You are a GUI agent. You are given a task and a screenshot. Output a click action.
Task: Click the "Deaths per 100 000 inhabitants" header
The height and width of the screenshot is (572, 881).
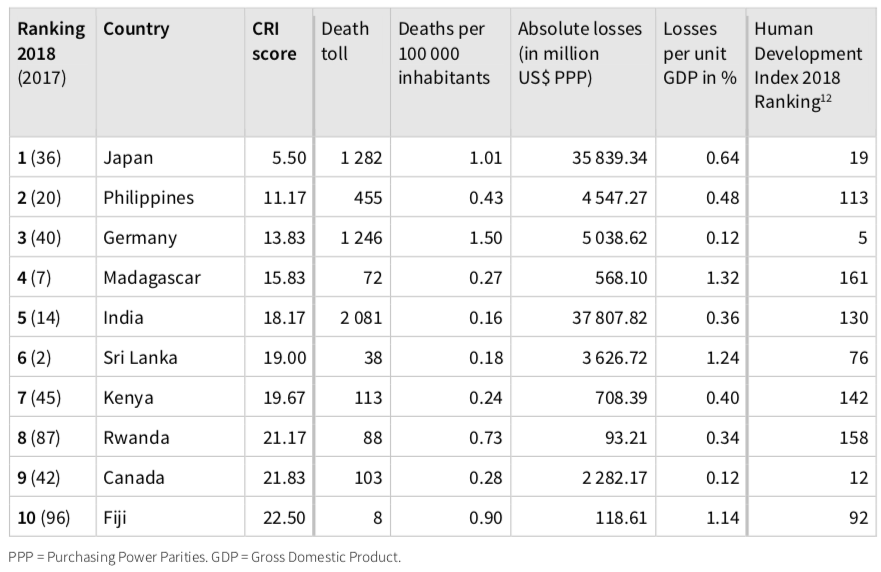coord(444,53)
